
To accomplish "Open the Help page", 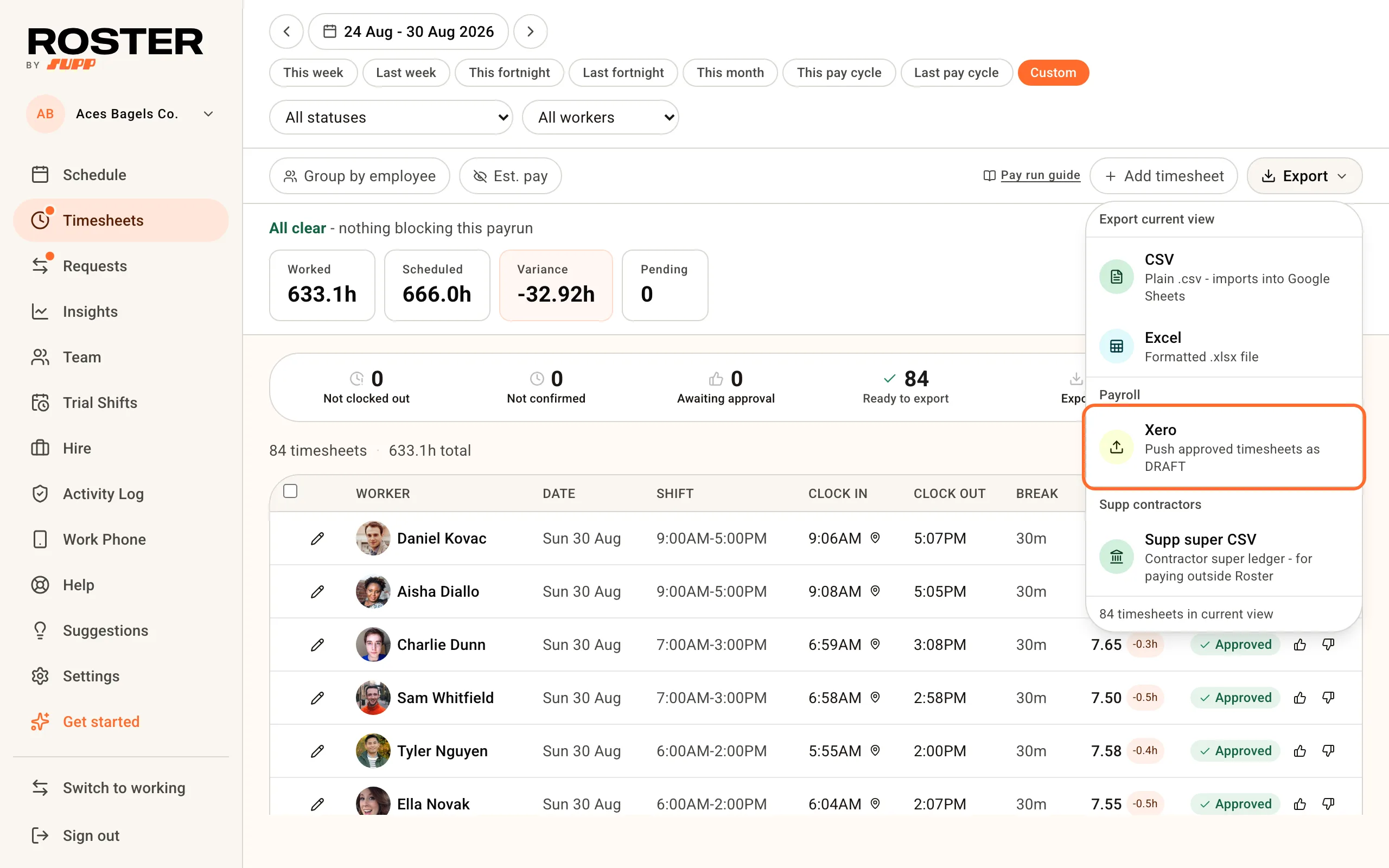I will point(120,584).
